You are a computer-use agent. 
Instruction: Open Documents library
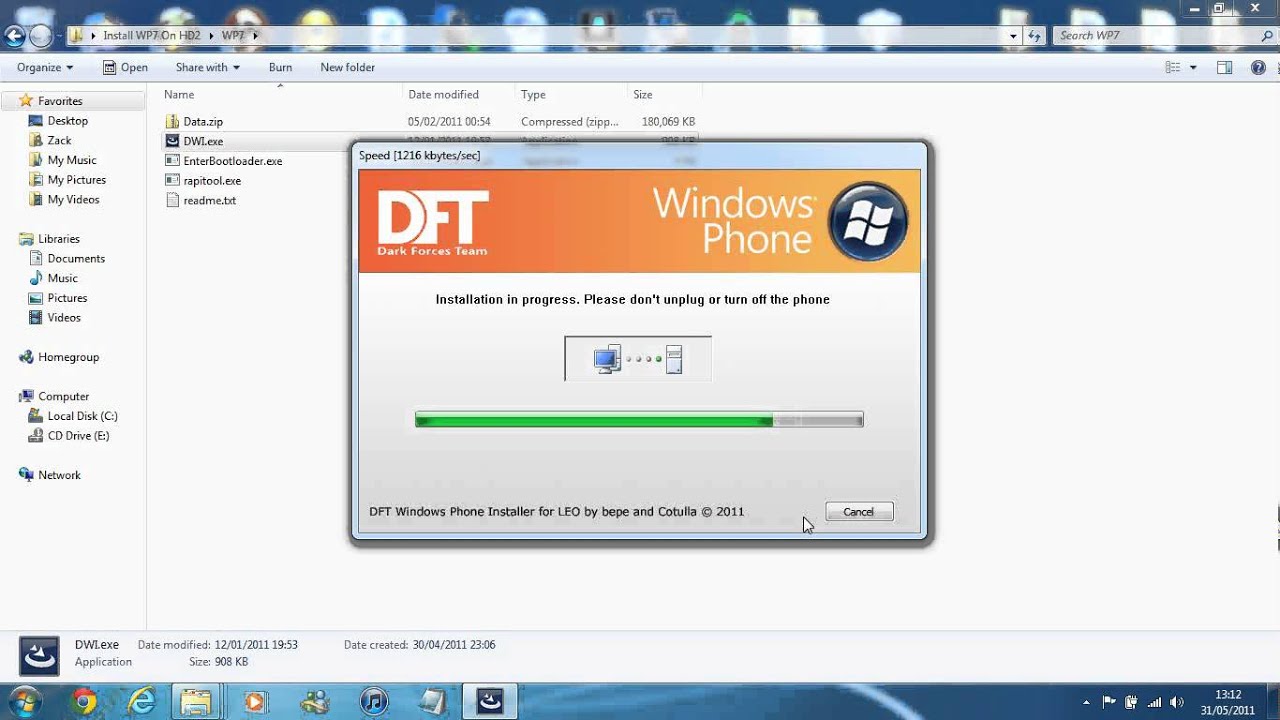click(x=76, y=258)
